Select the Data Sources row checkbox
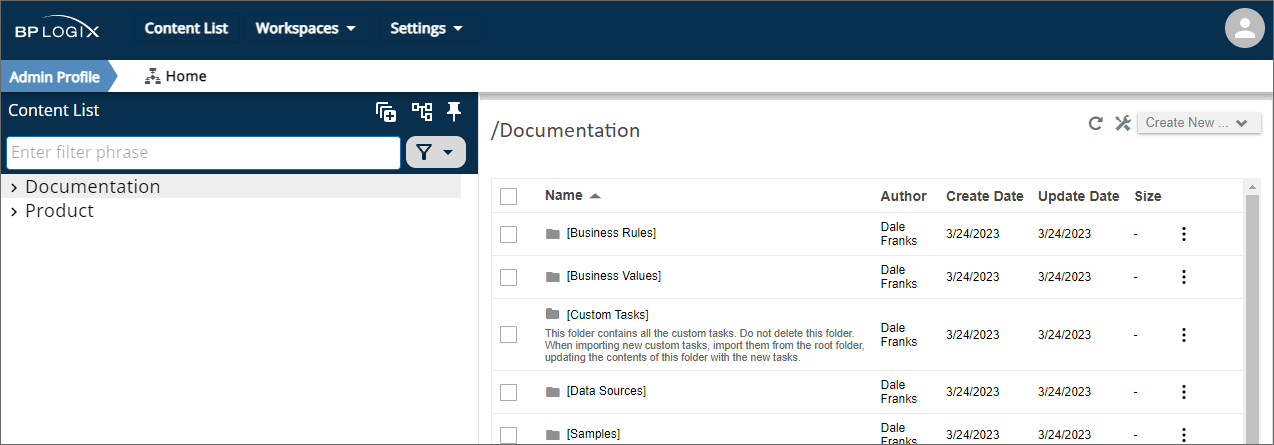The width and height of the screenshot is (1274, 445). pyautogui.click(x=508, y=392)
